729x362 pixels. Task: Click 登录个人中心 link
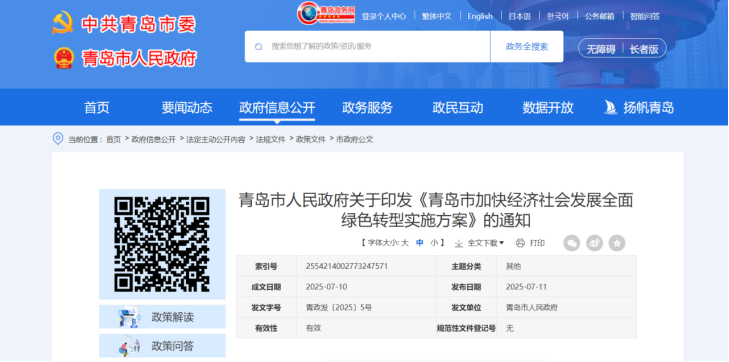[x=384, y=16]
